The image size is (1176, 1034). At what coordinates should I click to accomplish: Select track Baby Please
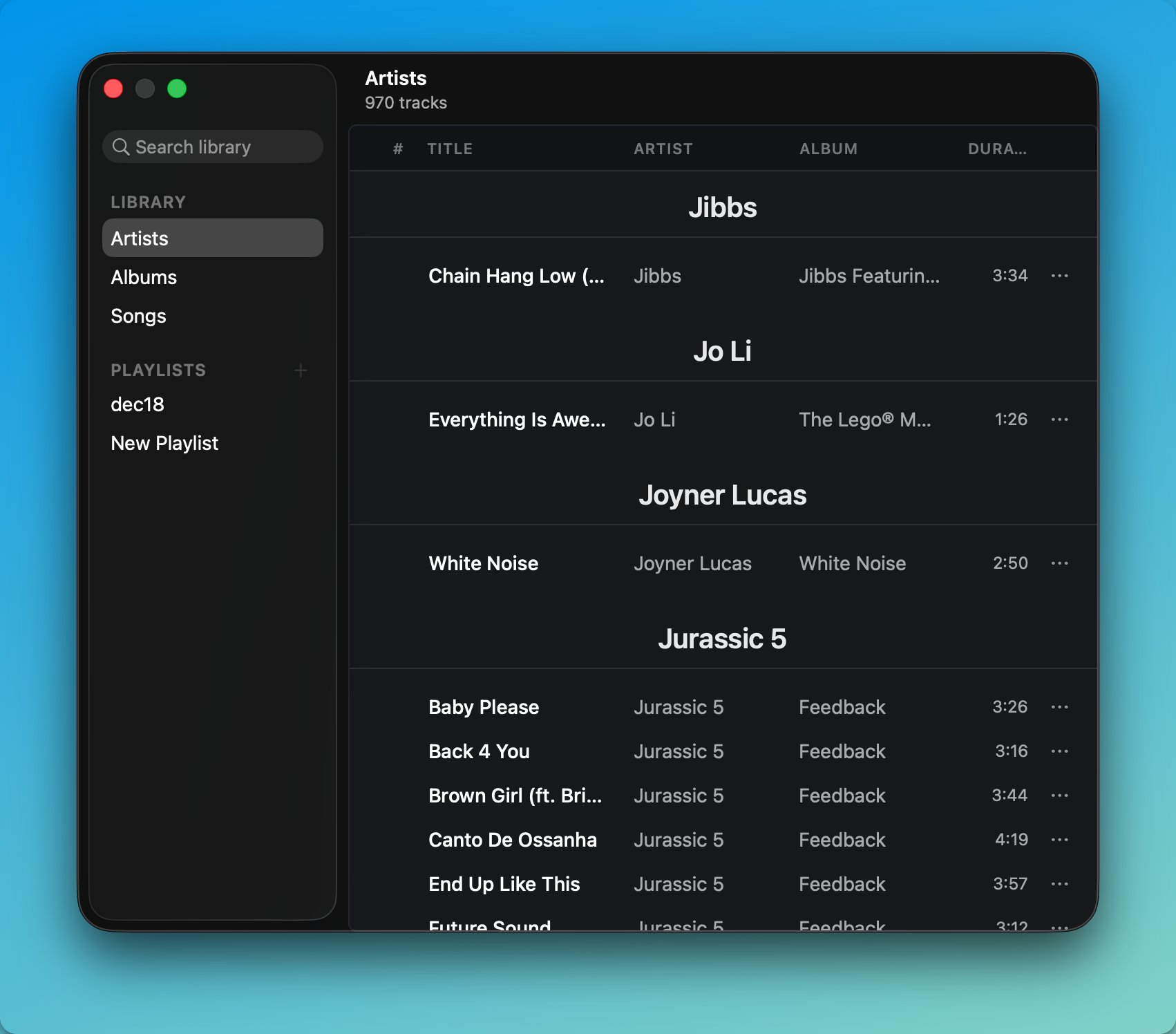pos(484,707)
